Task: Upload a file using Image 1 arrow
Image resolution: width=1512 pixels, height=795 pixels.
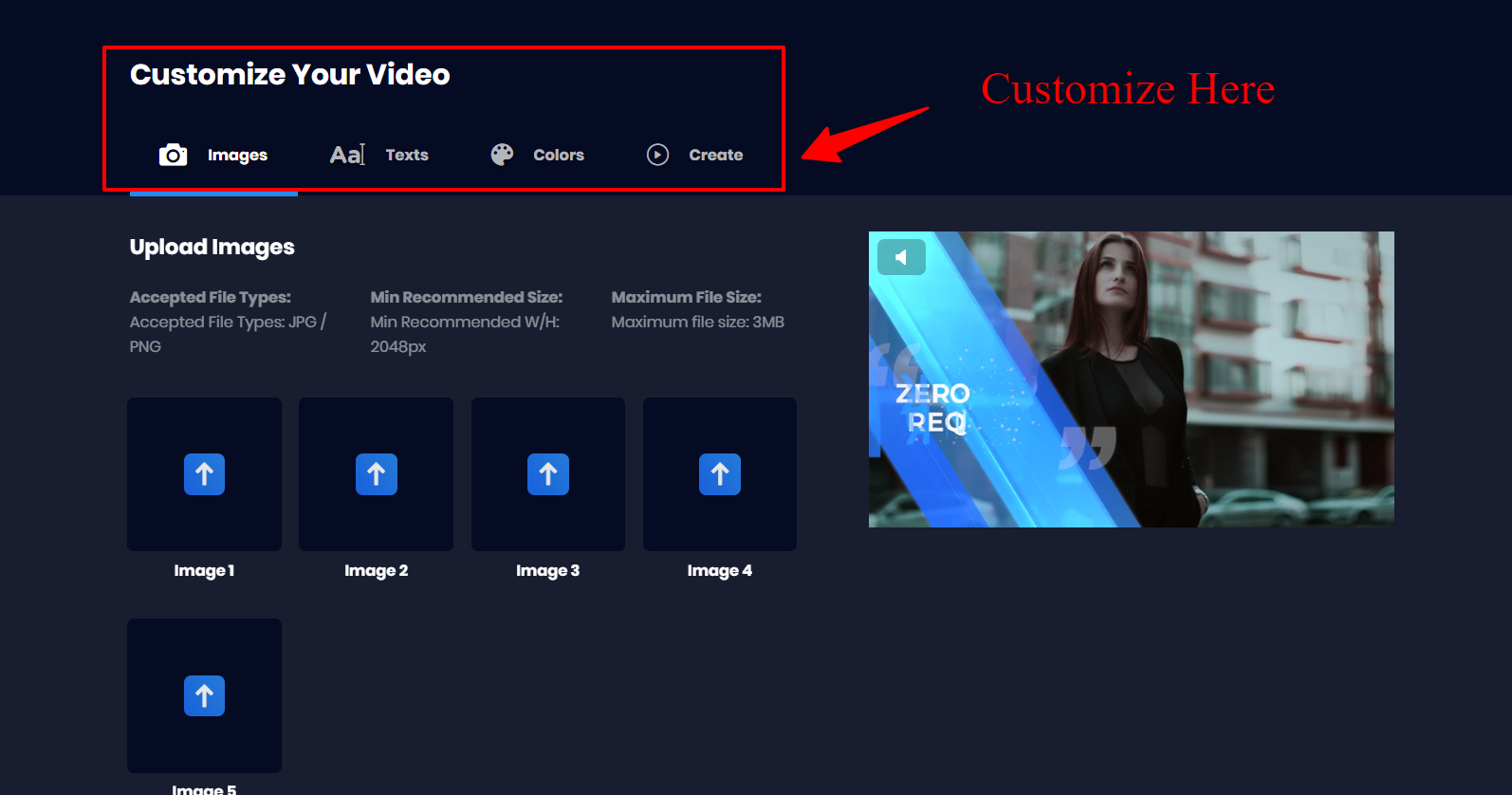Action: pyautogui.click(x=204, y=474)
